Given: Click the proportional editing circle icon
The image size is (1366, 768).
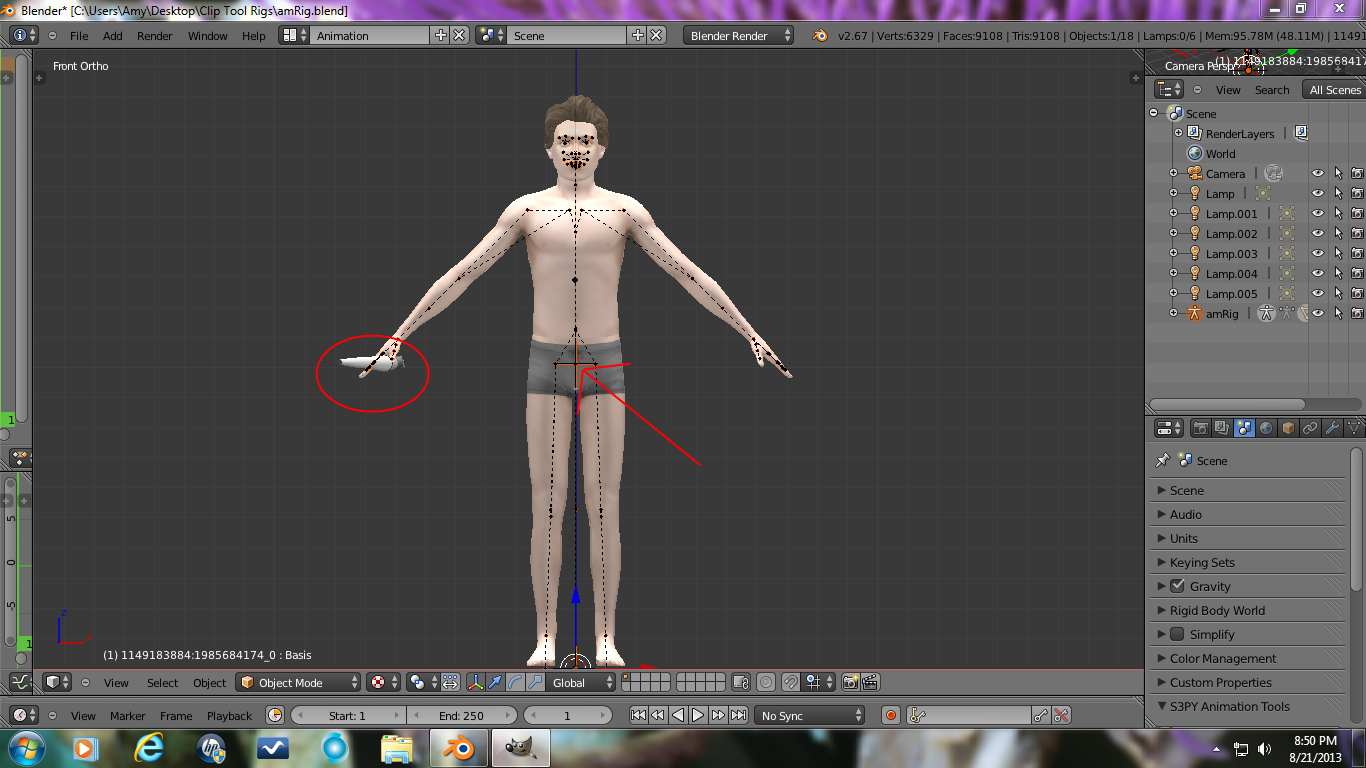Looking at the screenshot, I should pos(765,682).
